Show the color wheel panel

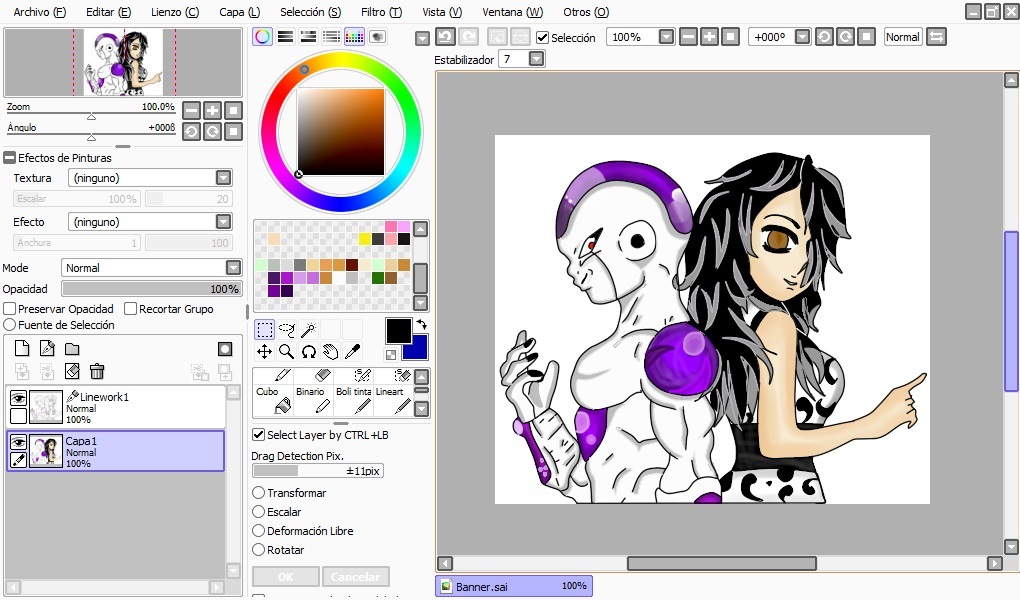[x=263, y=36]
